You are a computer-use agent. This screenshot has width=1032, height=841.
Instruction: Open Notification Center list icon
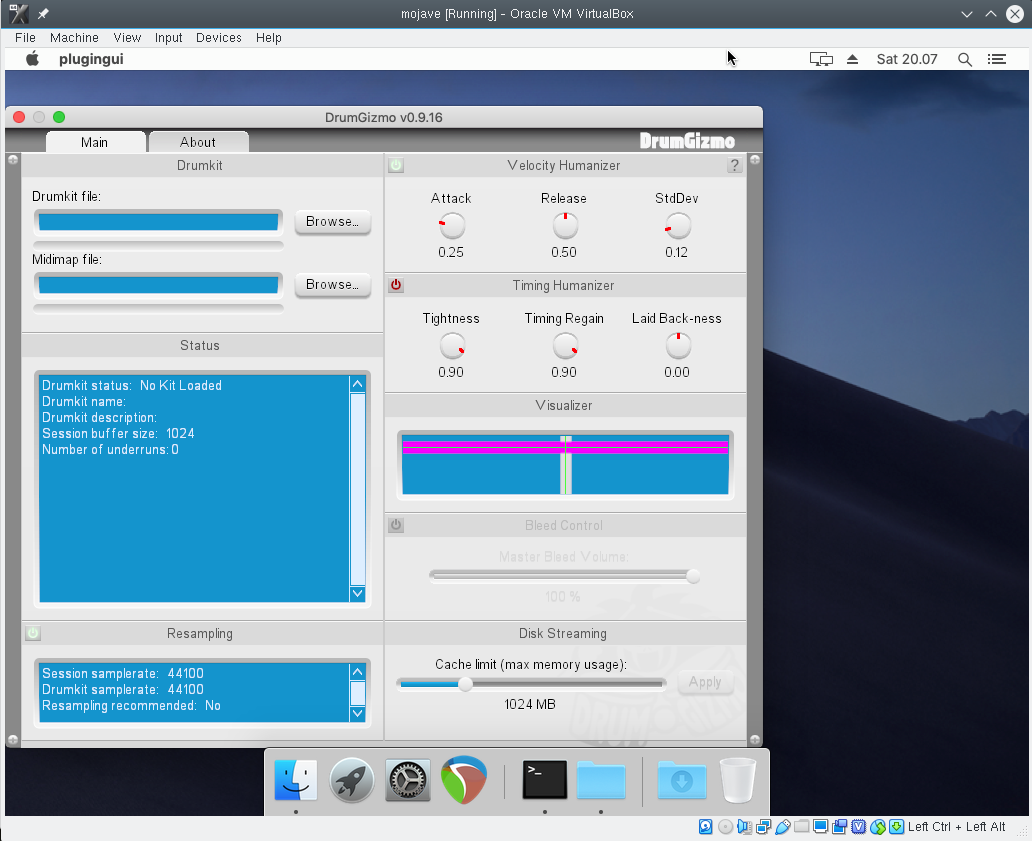997,59
